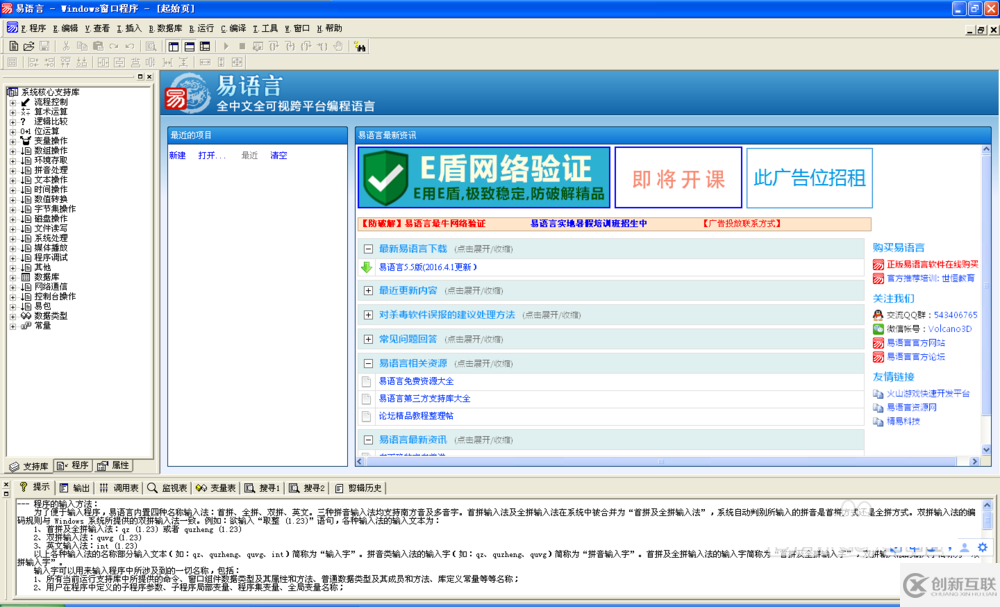
Task: Click the Stop square toolbar icon
Action: pyautogui.click(x=242, y=46)
